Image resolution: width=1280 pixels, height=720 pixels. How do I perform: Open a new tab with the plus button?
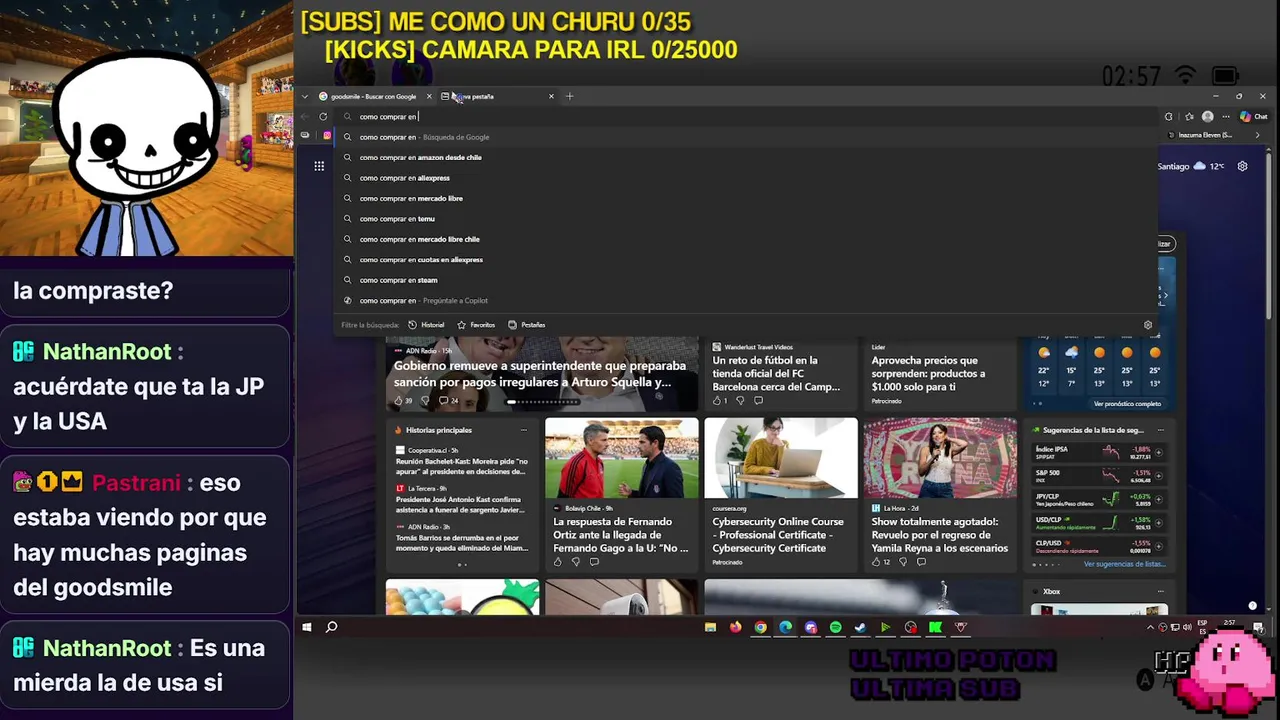[x=570, y=97]
